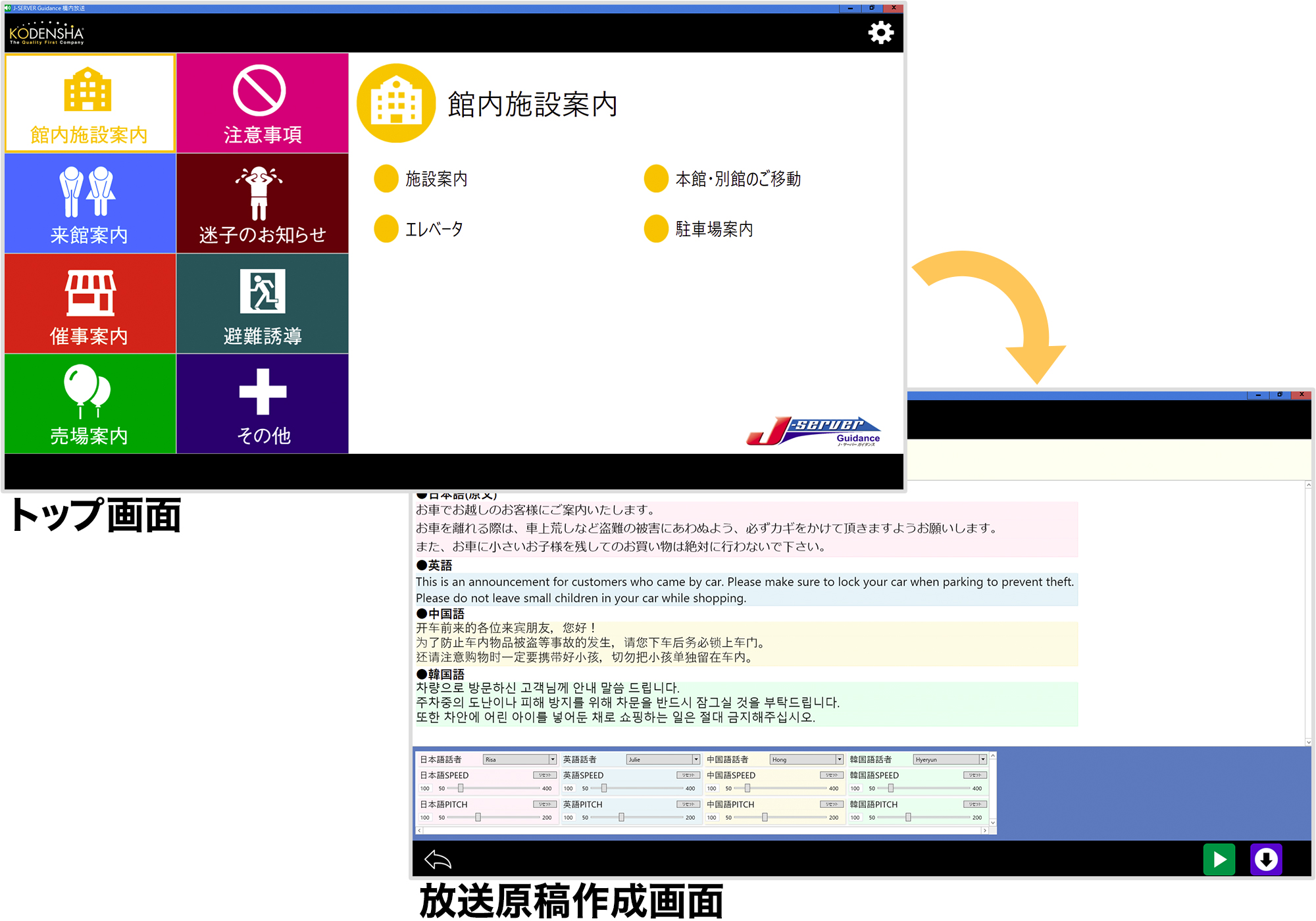Reset the 日本語SPEED value
This screenshot has height=921, width=1316.
[545, 775]
